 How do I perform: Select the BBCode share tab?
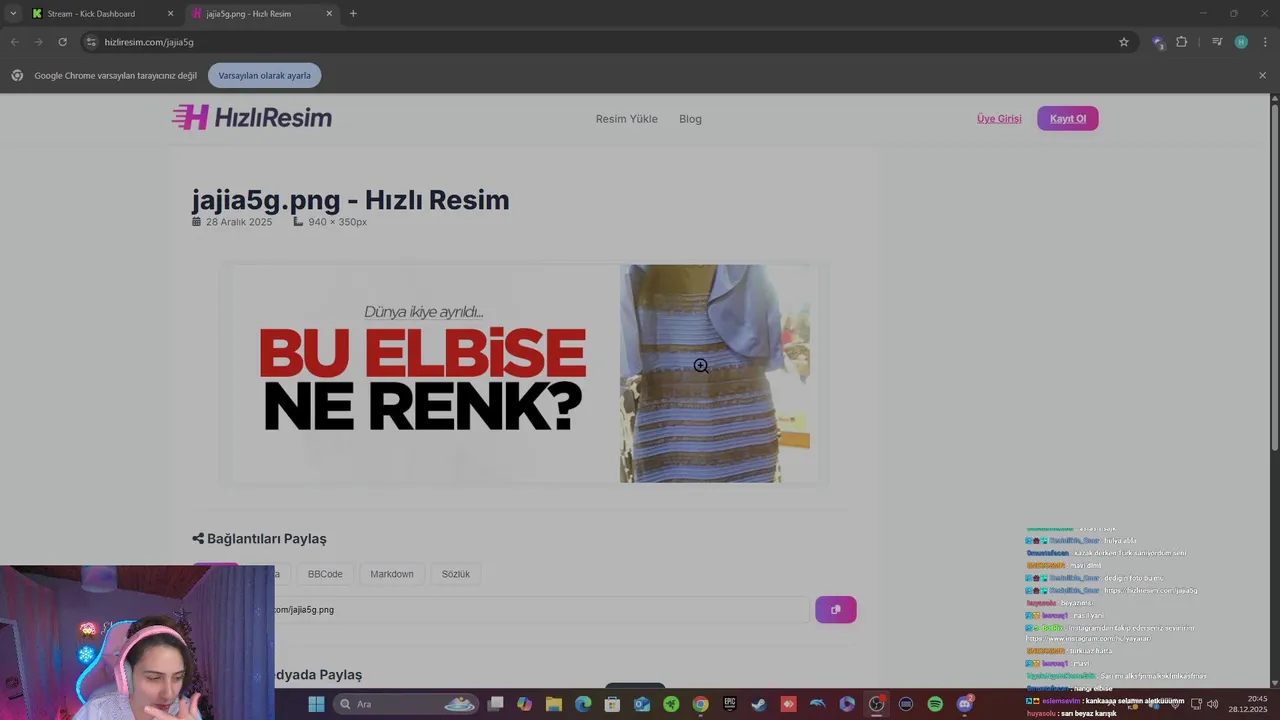[x=325, y=574]
